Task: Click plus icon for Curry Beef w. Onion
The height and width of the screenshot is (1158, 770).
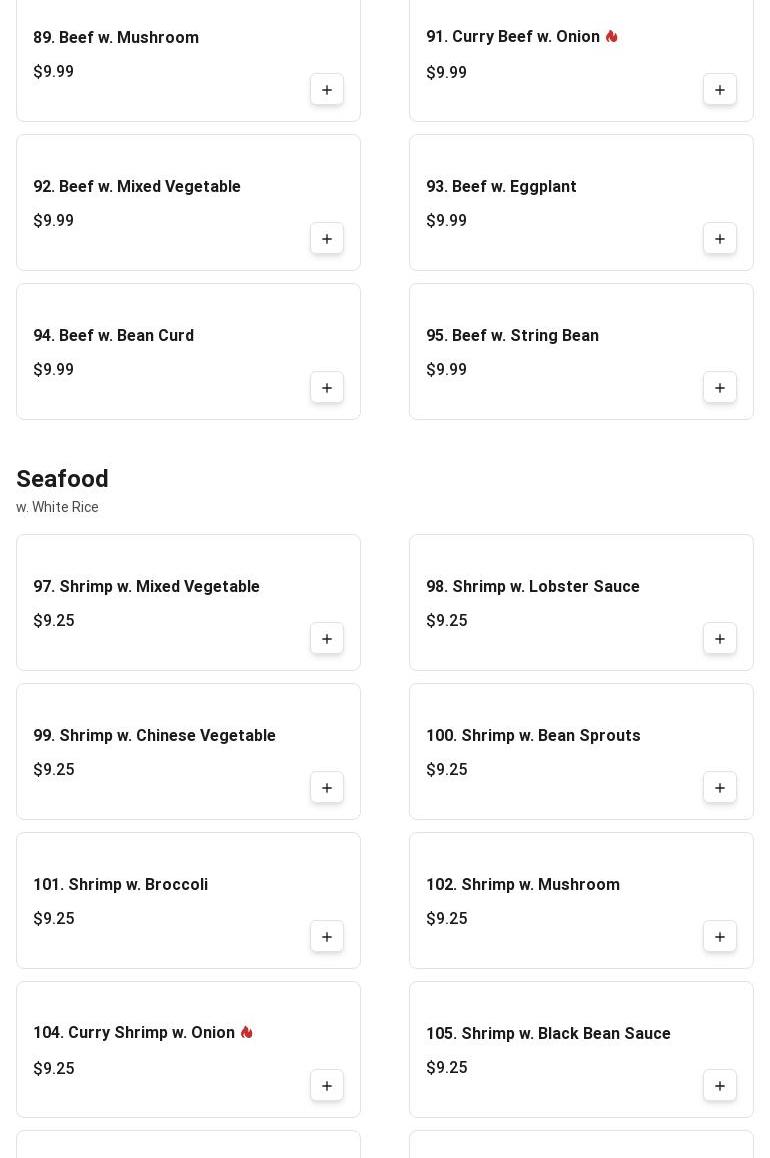Action: [720, 90]
